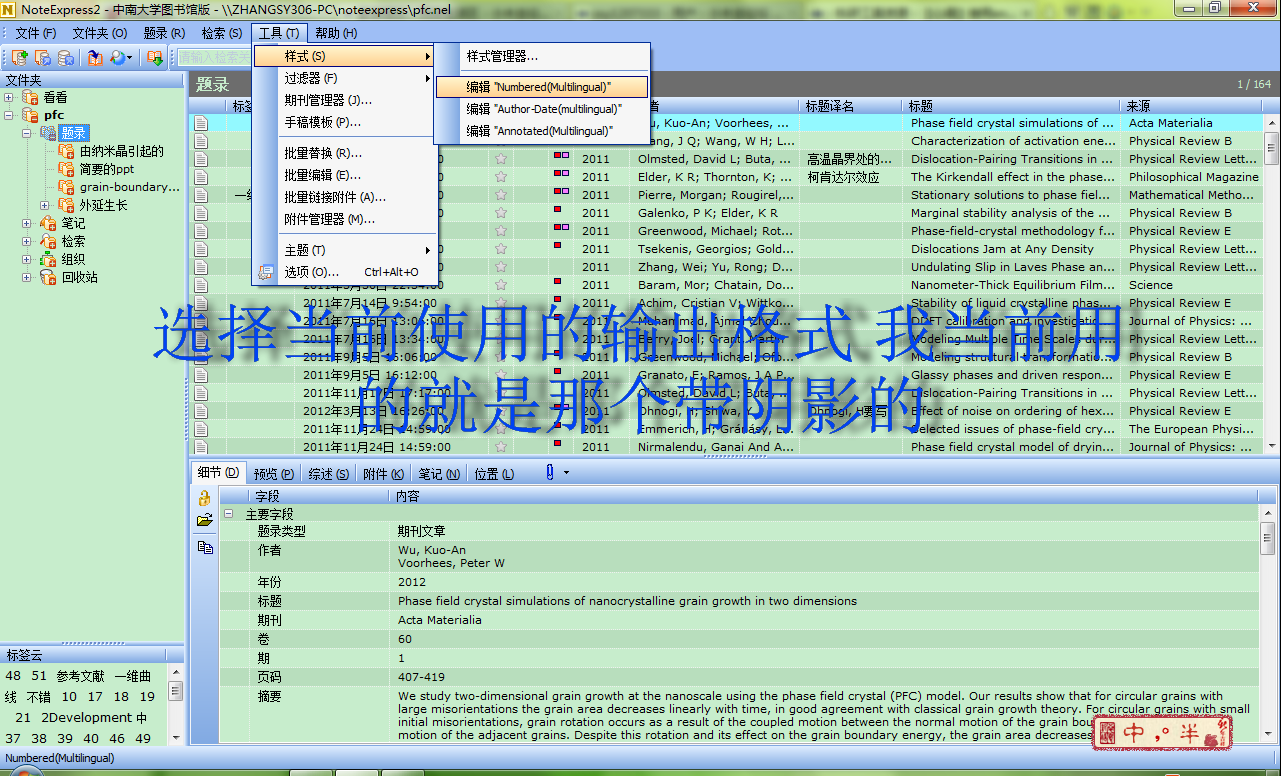Click the copy icon in details panel

(x=205, y=547)
